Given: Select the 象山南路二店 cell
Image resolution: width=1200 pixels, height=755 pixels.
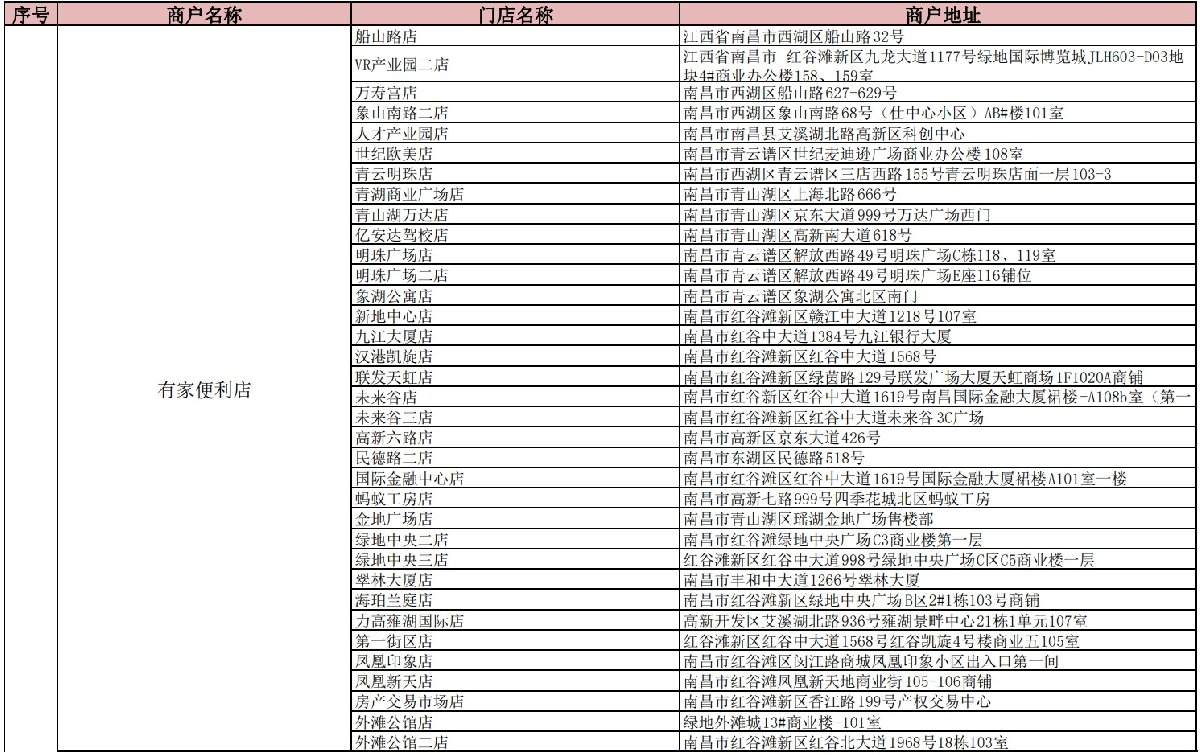Looking at the screenshot, I should pyautogui.click(x=515, y=113).
